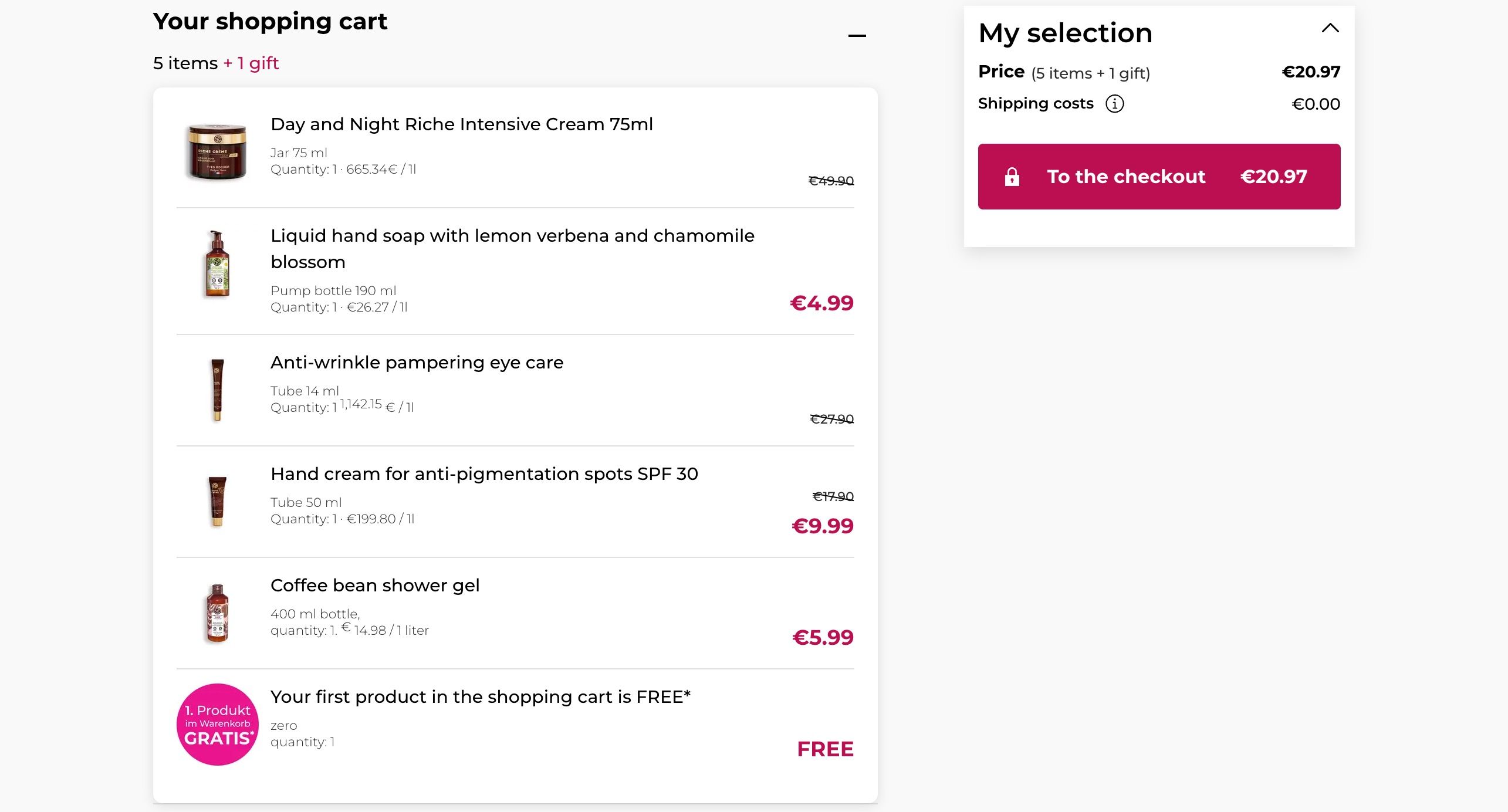Screen dimensions: 1508x812
Task: Click the first product FREE offer title
Action: pyautogui.click(x=480, y=697)
